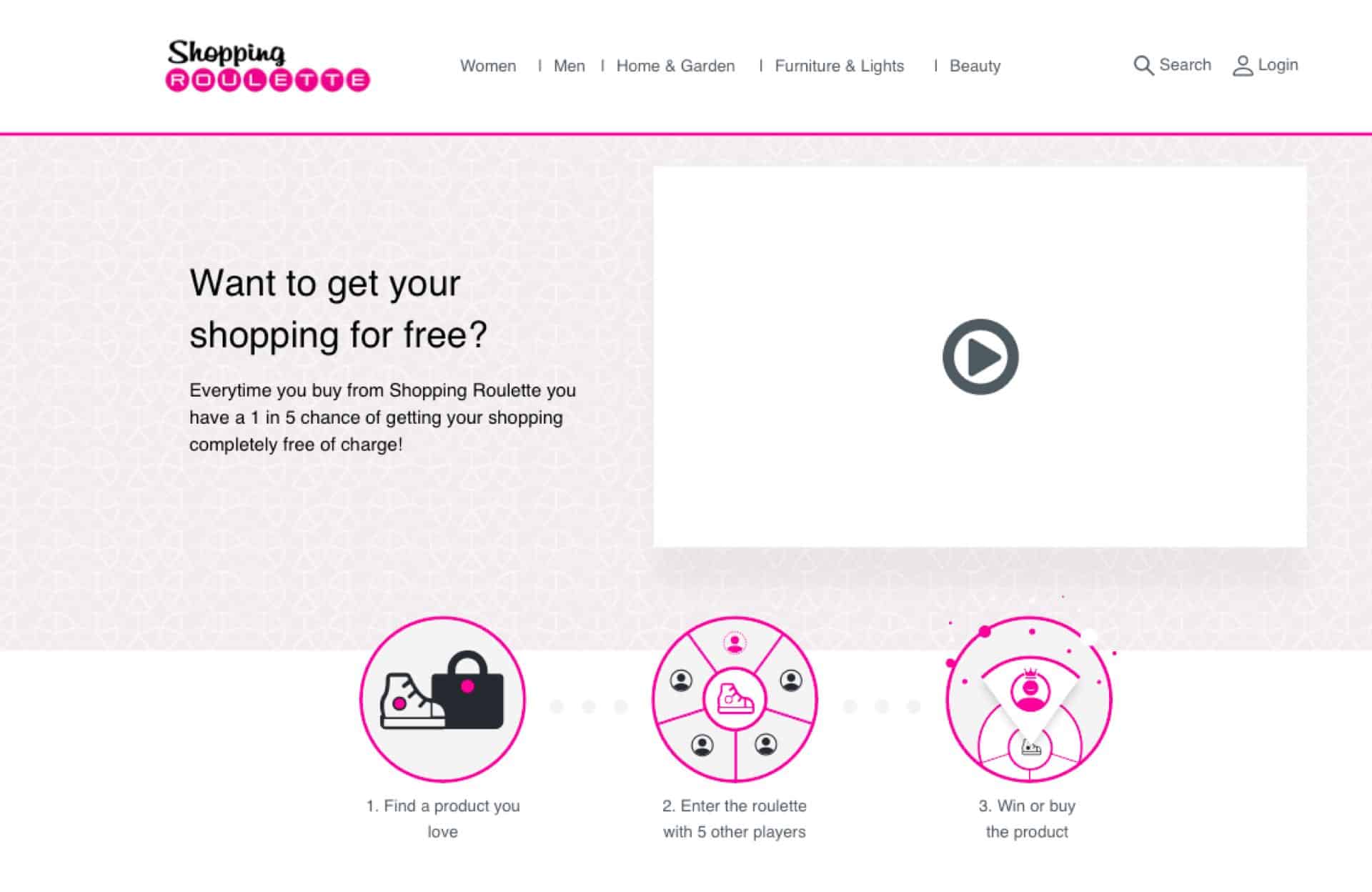1372x892 pixels.
Task: Click the roulette wheel players icon
Action: 735,699
